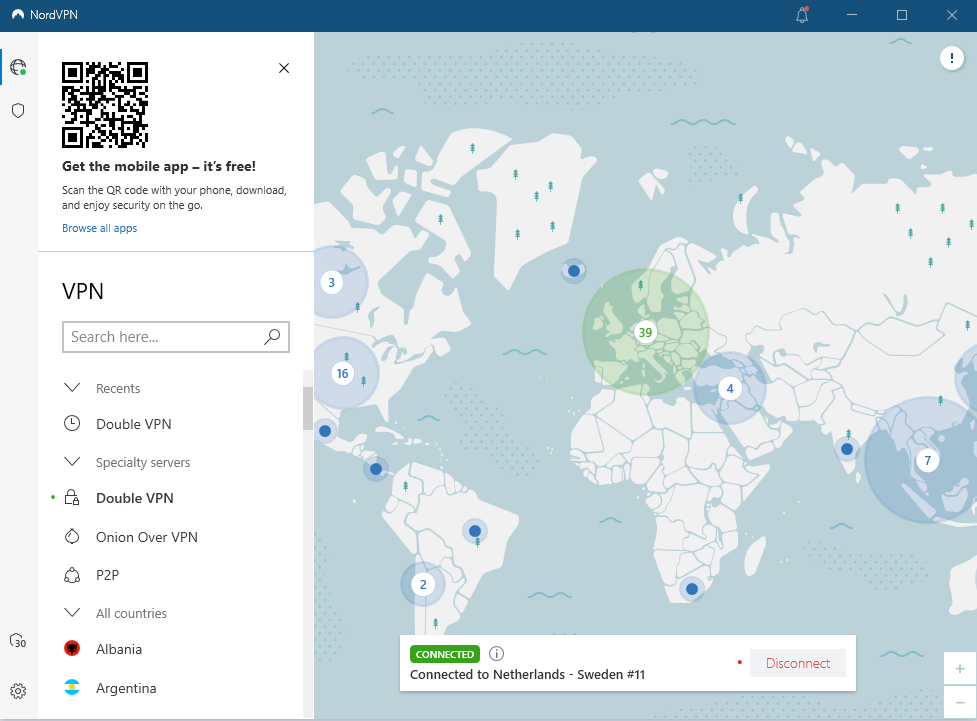The height and width of the screenshot is (721, 977).
Task: Open the exclamation info button on the map
Action: pyautogui.click(x=951, y=58)
